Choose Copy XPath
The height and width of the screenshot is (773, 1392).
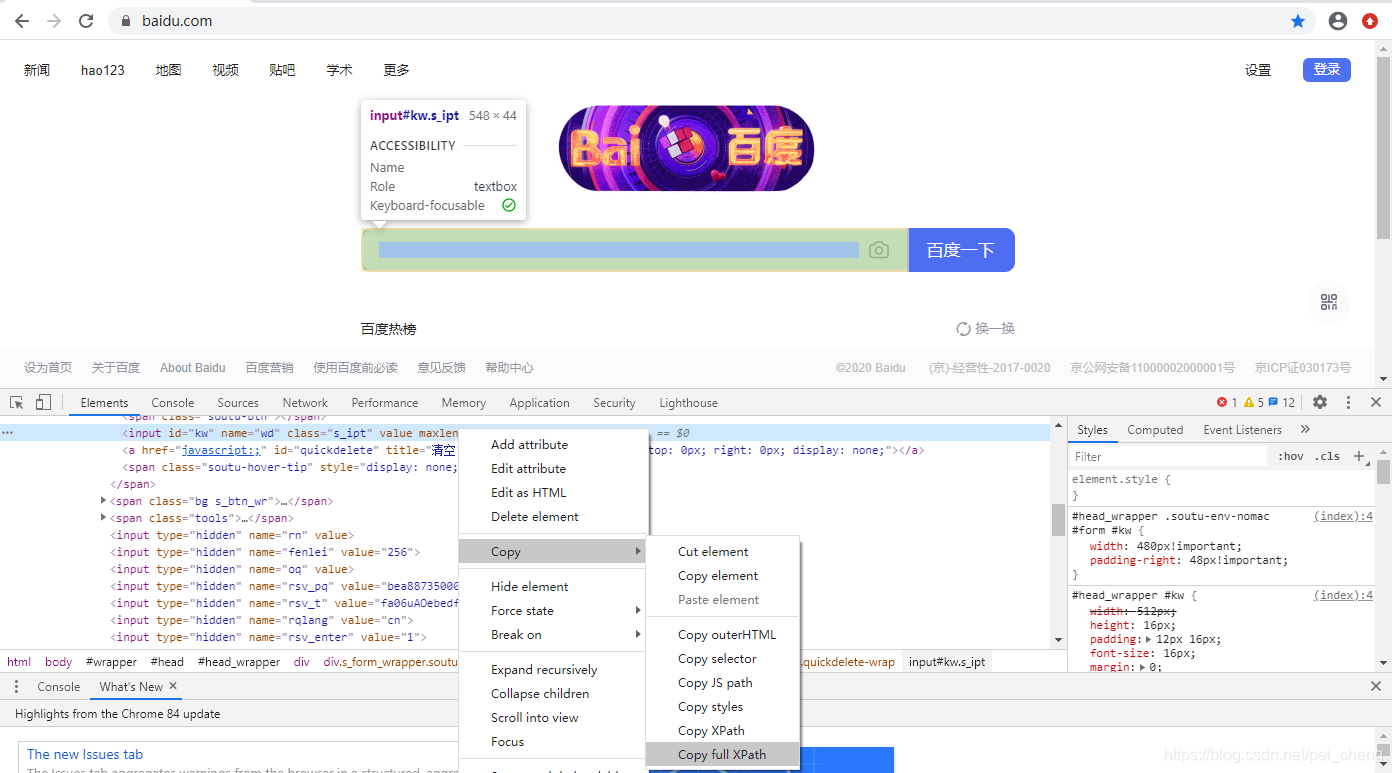[x=723, y=731]
